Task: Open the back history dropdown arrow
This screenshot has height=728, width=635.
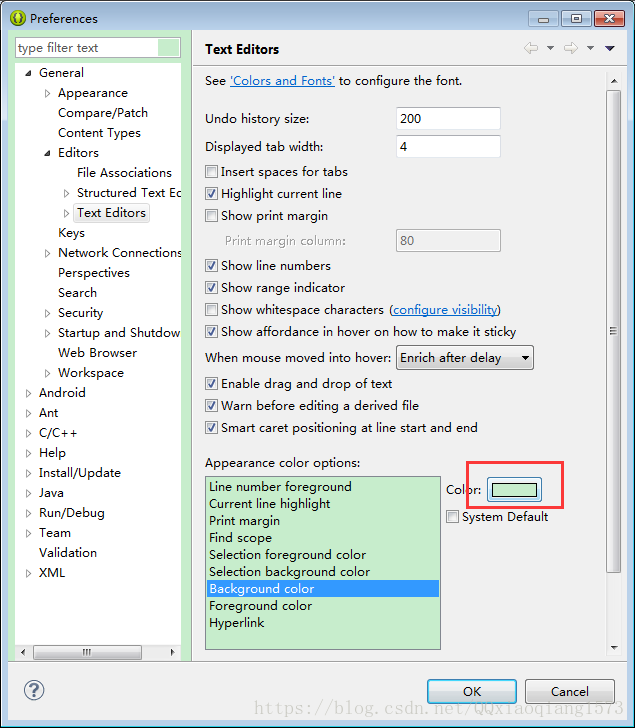Action: click(x=551, y=48)
